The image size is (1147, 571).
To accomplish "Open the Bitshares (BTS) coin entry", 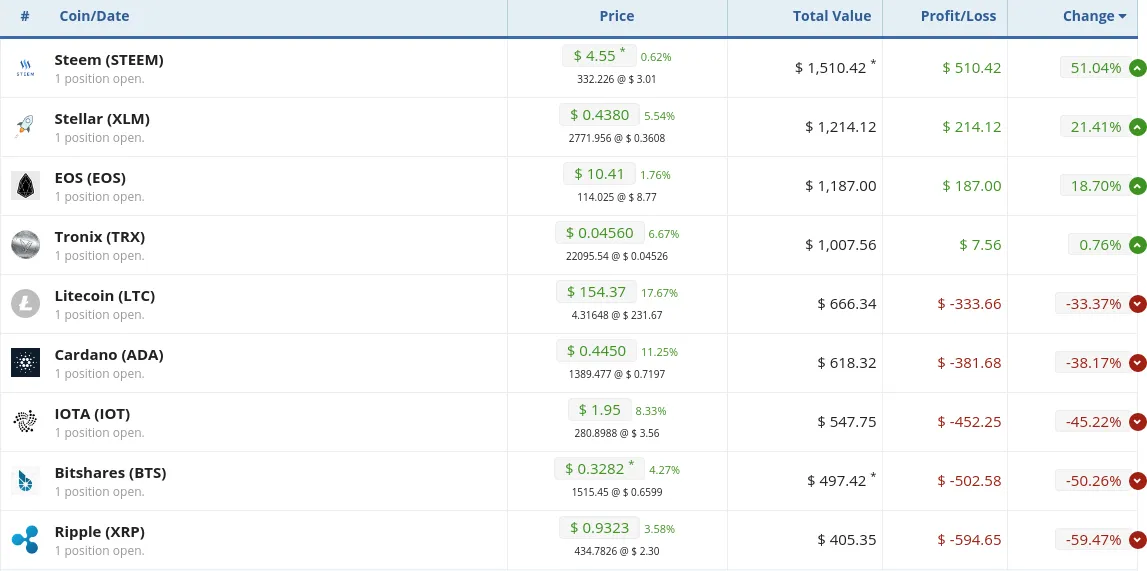I will click(x=110, y=473).
